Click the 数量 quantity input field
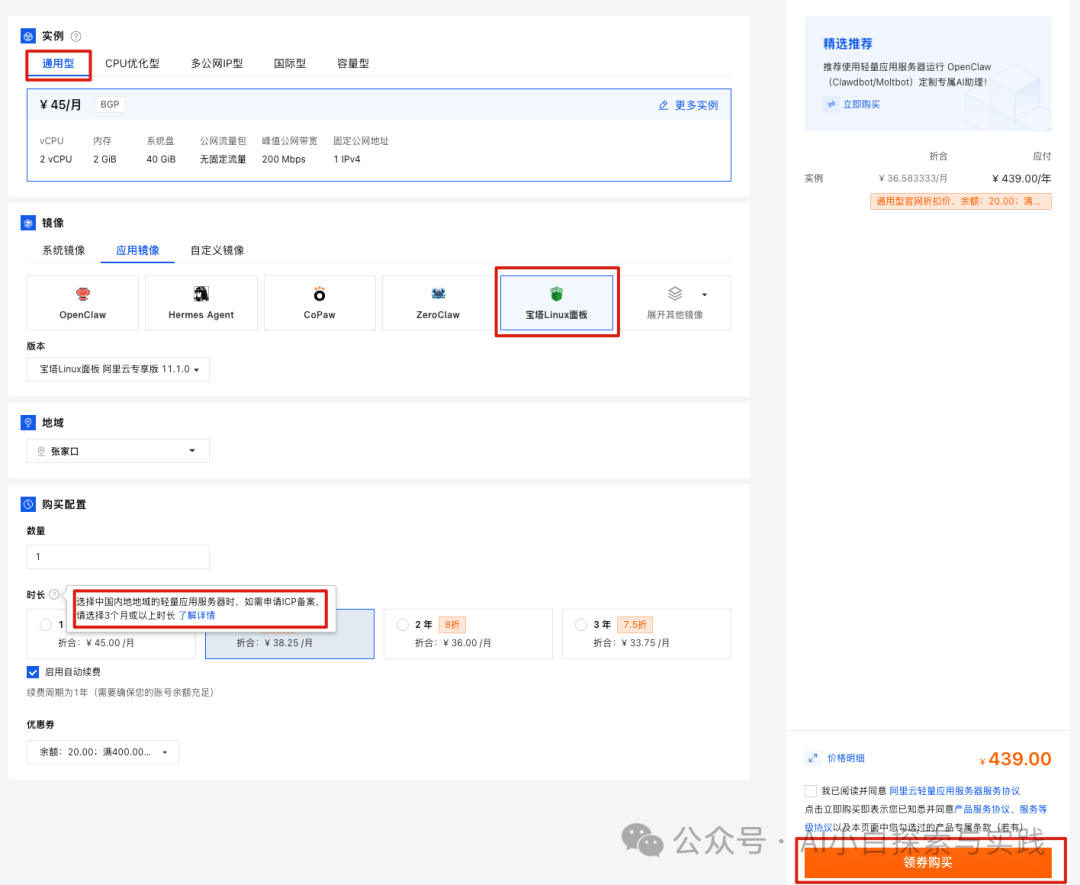Image resolution: width=1080 pixels, height=885 pixels. (x=118, y=556)
